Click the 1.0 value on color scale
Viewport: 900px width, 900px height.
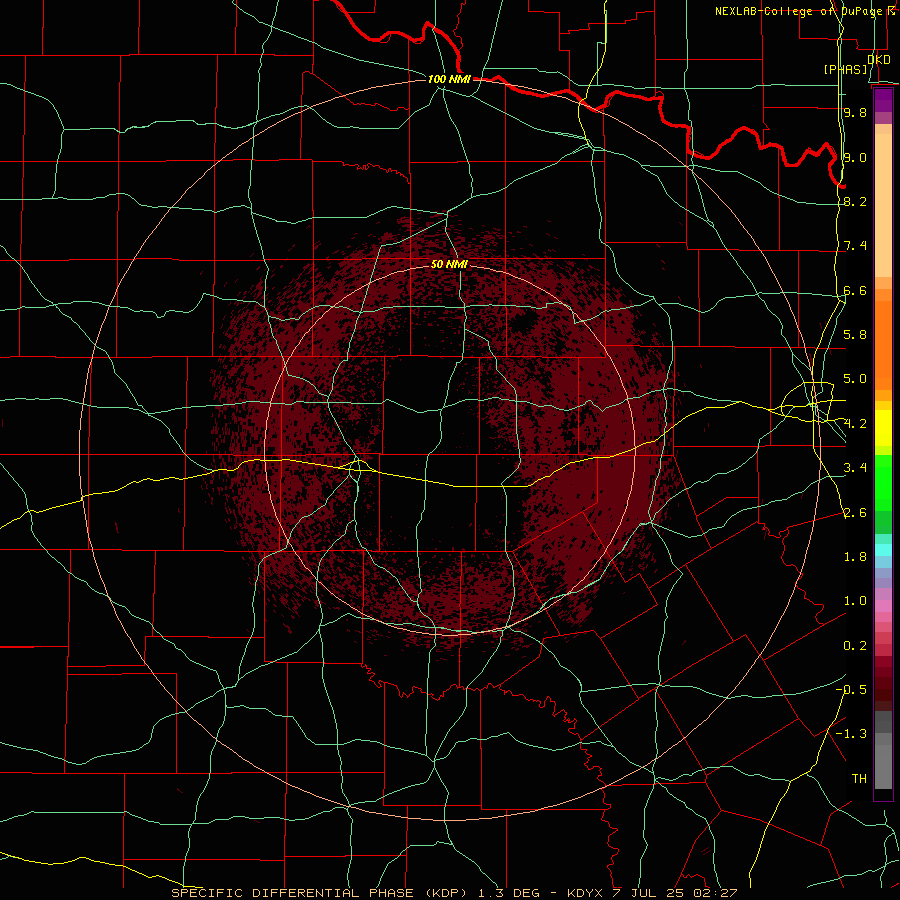(855, 601)
